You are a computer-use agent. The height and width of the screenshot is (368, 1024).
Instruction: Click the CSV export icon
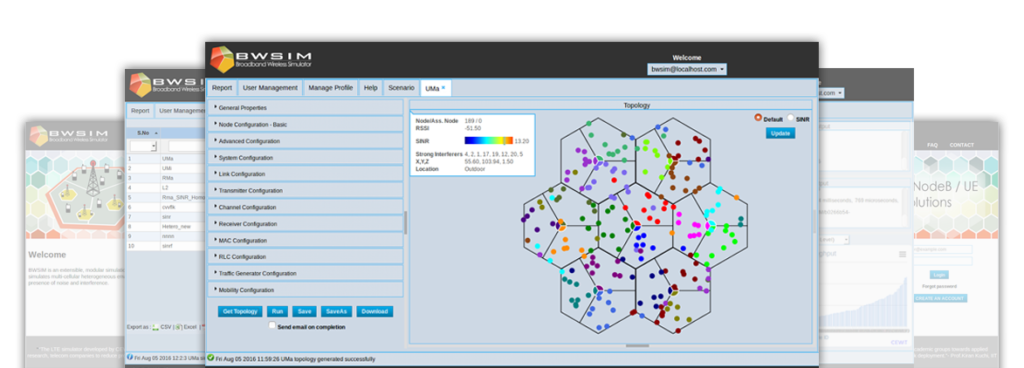coord(155,327)
